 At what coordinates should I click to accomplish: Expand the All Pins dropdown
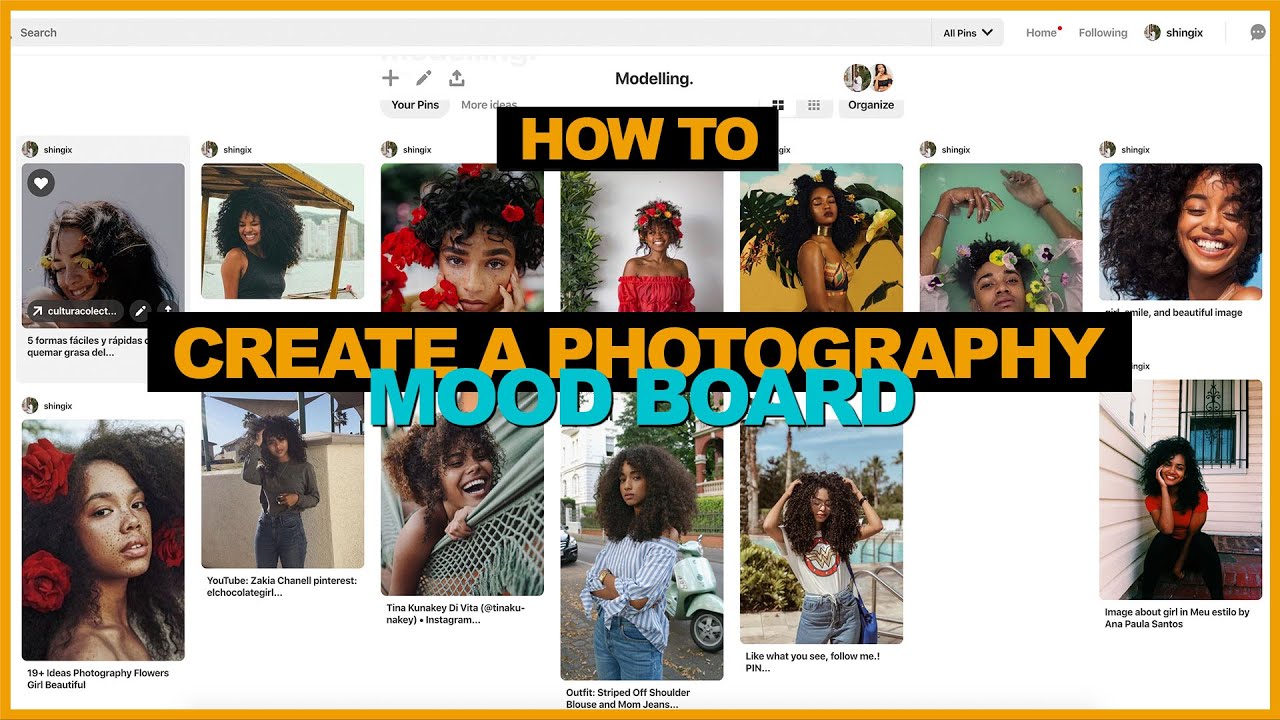coord(967,32)
